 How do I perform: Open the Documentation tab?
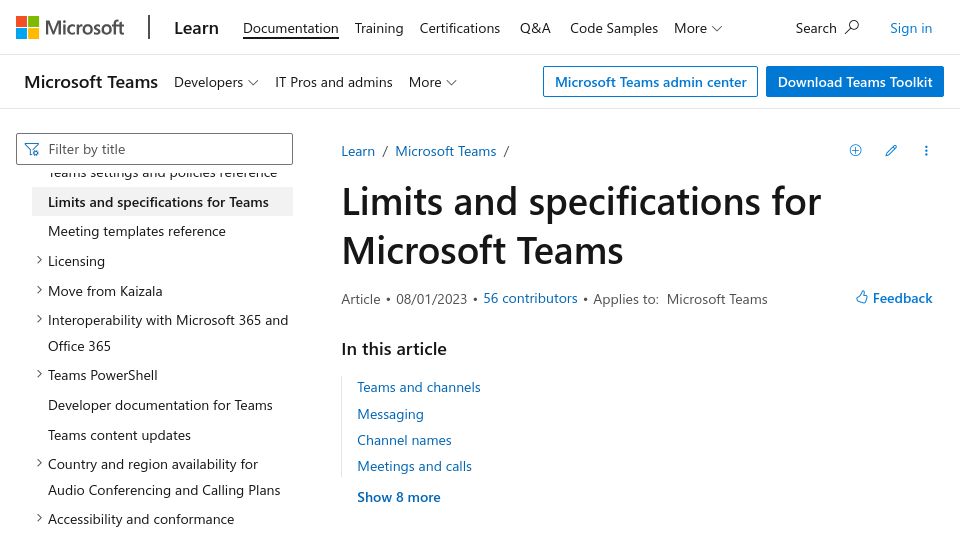coord(290,28)
